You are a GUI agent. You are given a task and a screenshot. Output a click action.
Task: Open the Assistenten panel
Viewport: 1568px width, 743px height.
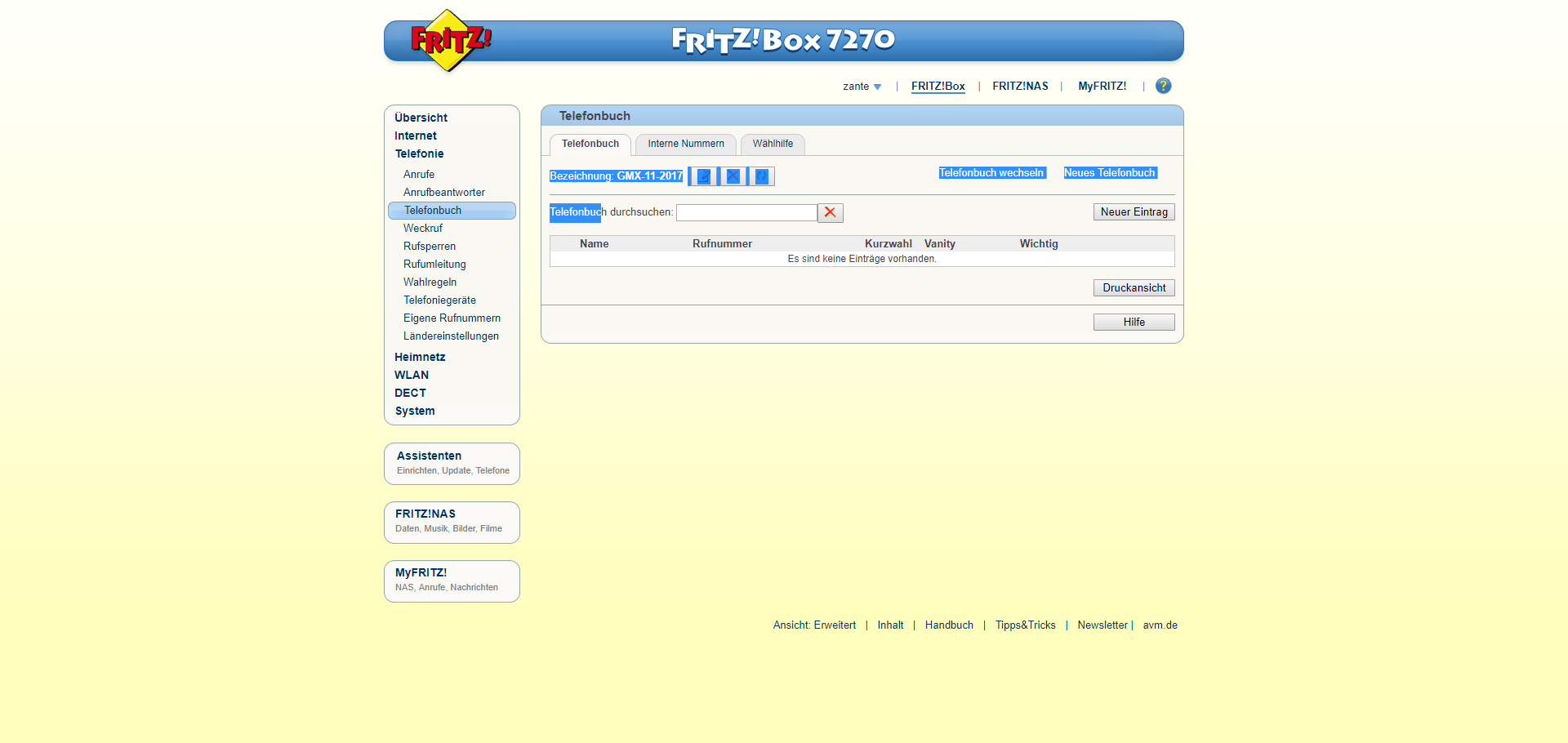pos(452,464)
